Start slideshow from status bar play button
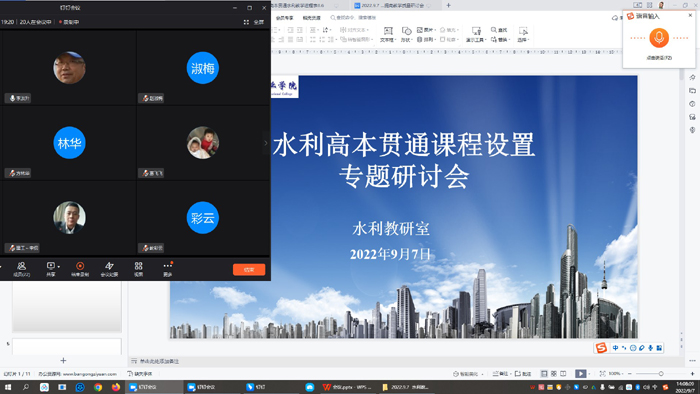The height and width of the screenshot is (394, 700). [580, 373]
